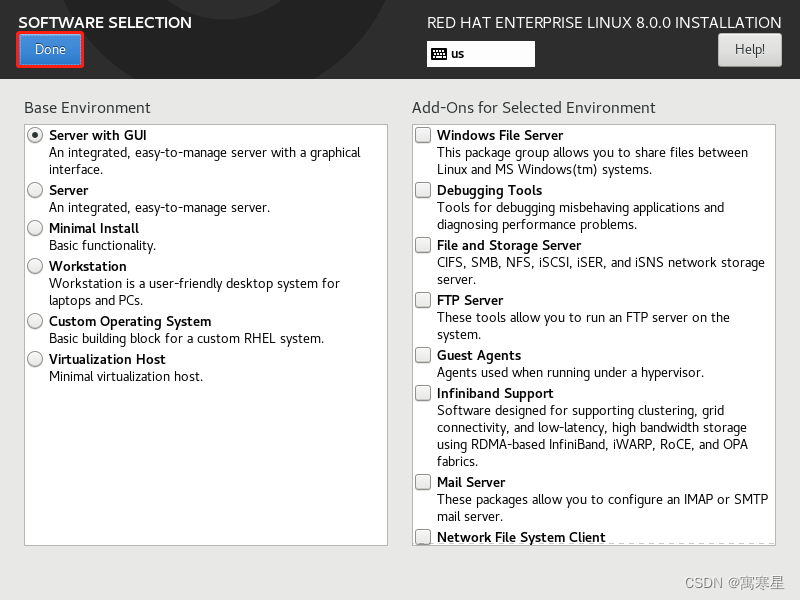This screenshot has height=600, width=800.
Task: Check the Debugging Tools checkbox
Action: point(423,190)
